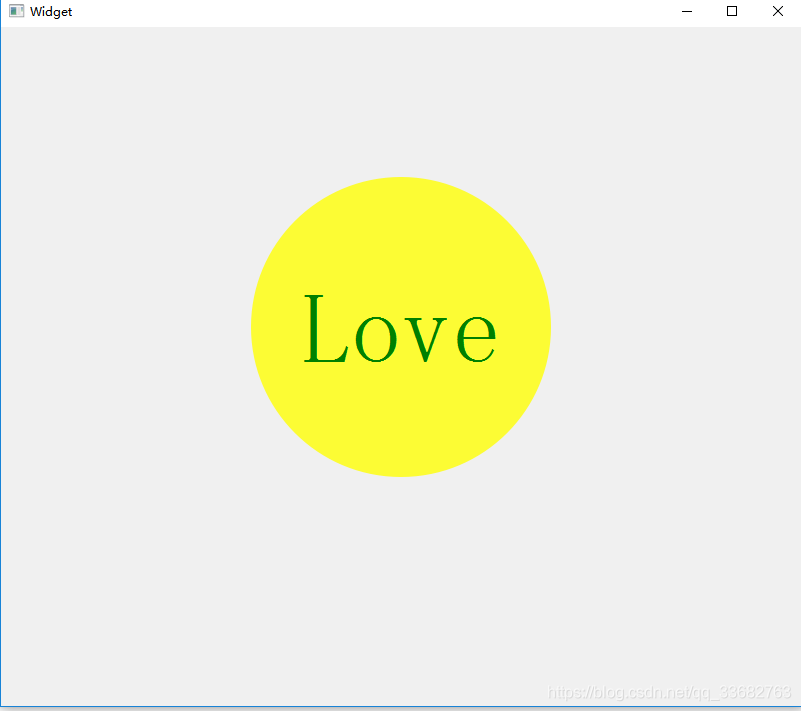Maximize the Widget window
This screenshot has height=711, width=801.
coord(732,11)
